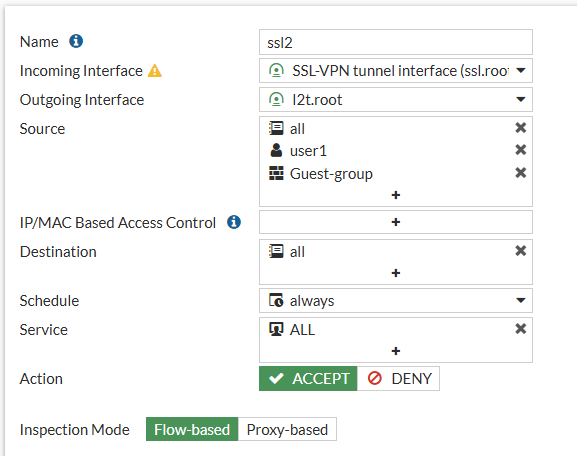Viewport: 577px width, 456px height.
Task: Add a new Service entry with plus
Action: click(396, 351)
